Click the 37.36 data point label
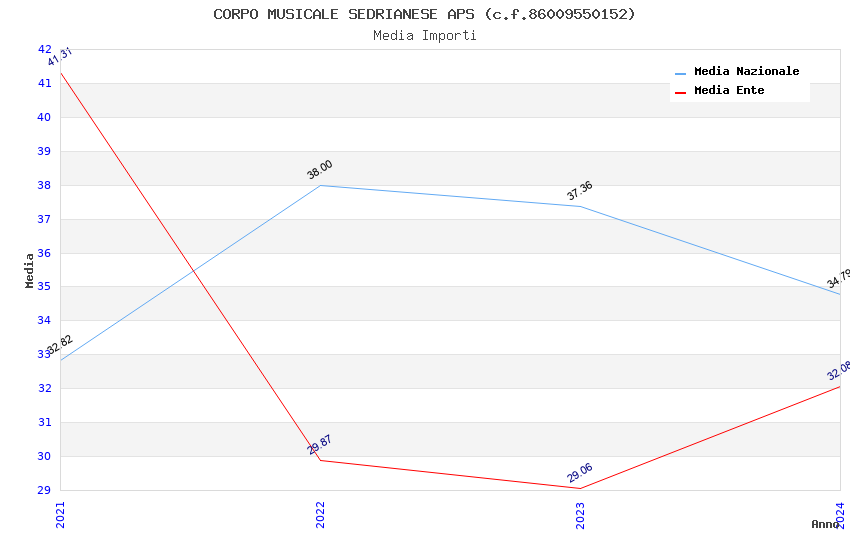 pos(580,191)
